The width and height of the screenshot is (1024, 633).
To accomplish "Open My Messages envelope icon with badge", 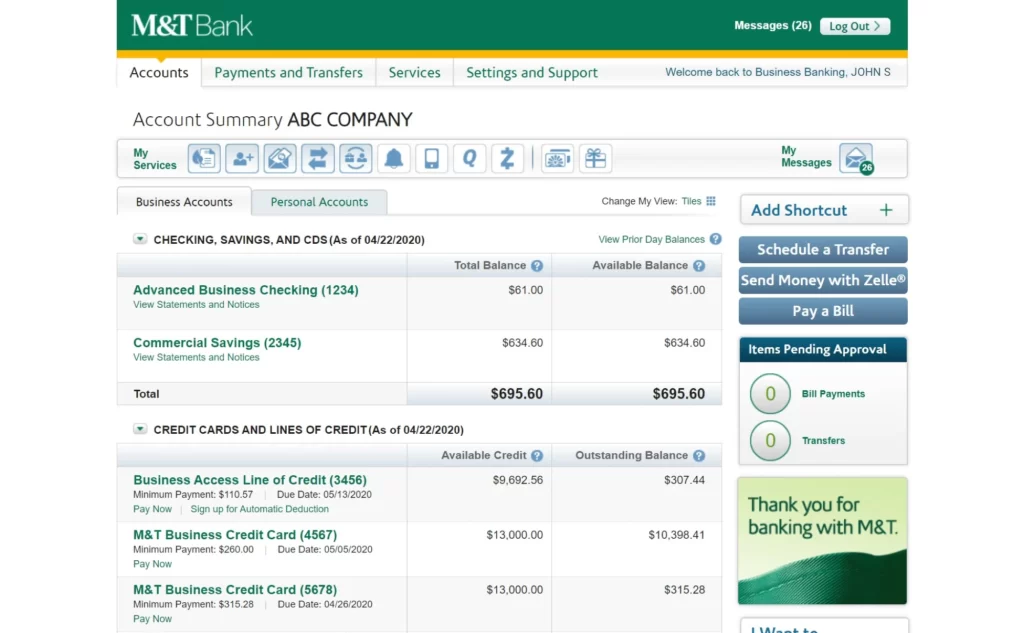I will tap(856, 159).
